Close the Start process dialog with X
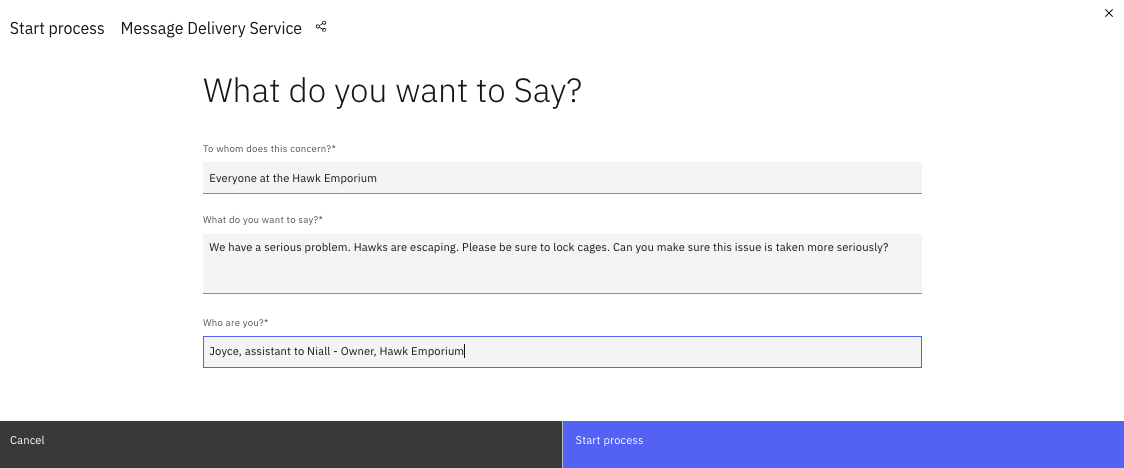1124x468 pixels. pos(1108,13)
